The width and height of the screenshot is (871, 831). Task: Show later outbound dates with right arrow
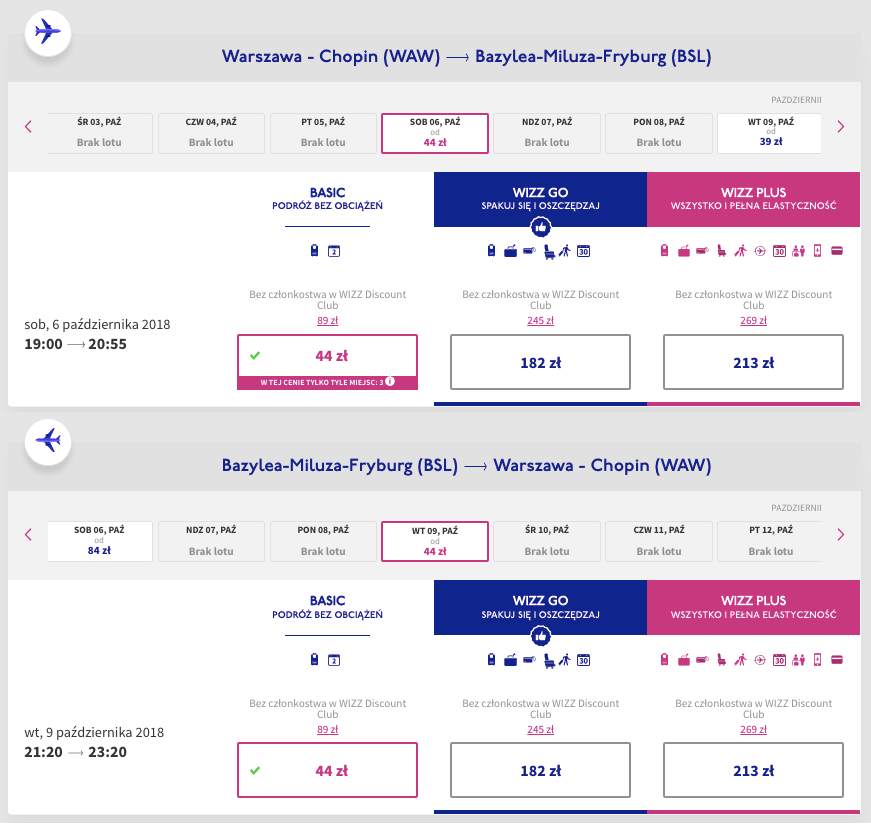click(x=840, y=126)
